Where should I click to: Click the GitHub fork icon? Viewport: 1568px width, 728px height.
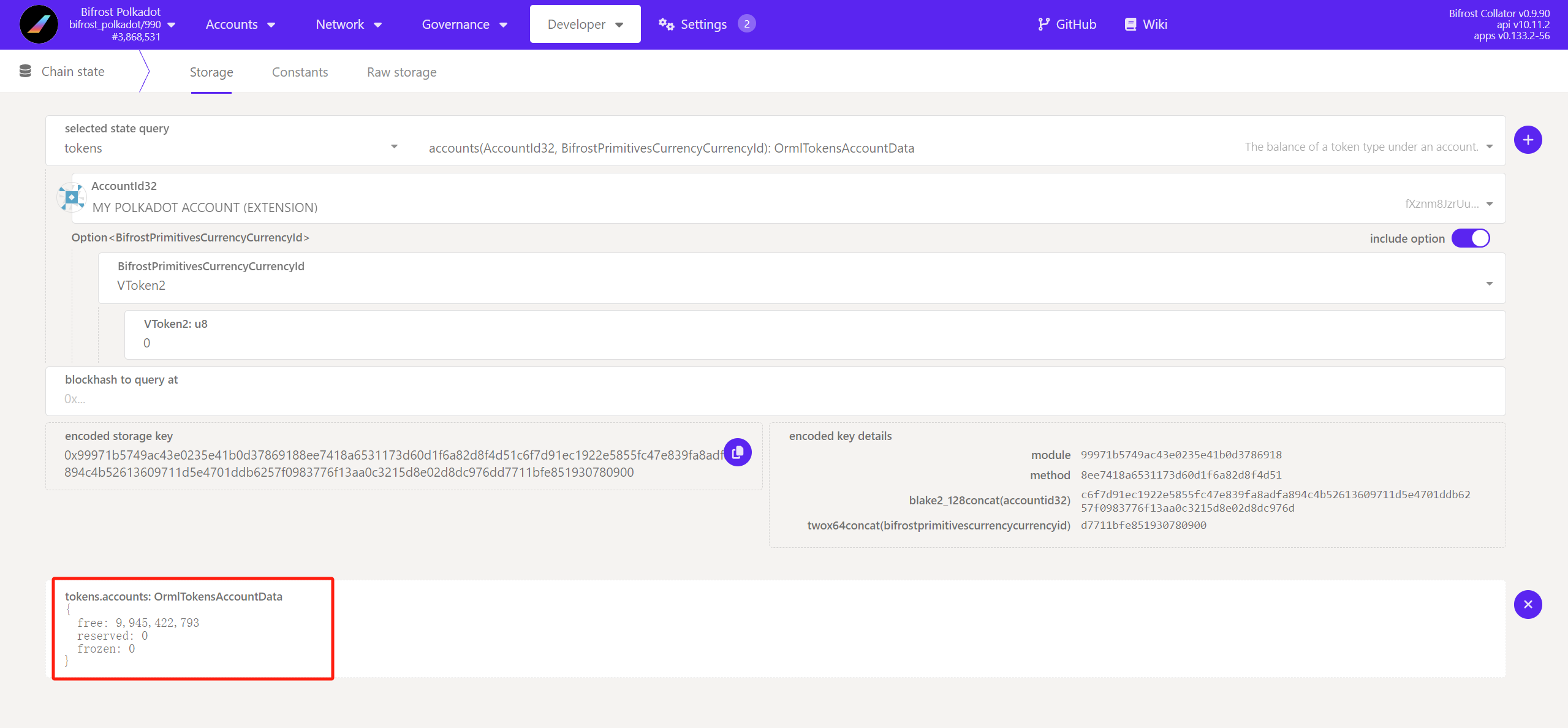tap(1043, 25)
